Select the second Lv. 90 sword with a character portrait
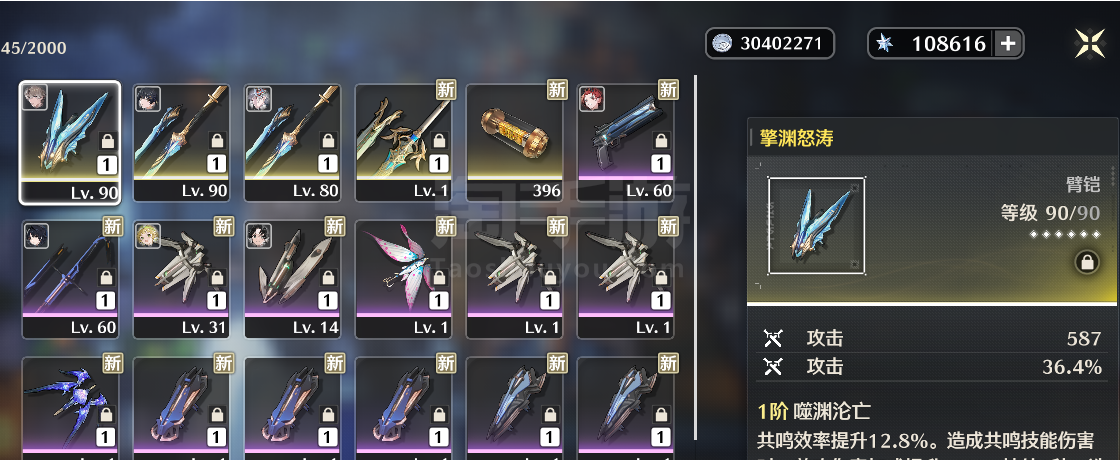Image resolution: width=1120 pixels, height=460 pixels. click(x=181, y=143)
